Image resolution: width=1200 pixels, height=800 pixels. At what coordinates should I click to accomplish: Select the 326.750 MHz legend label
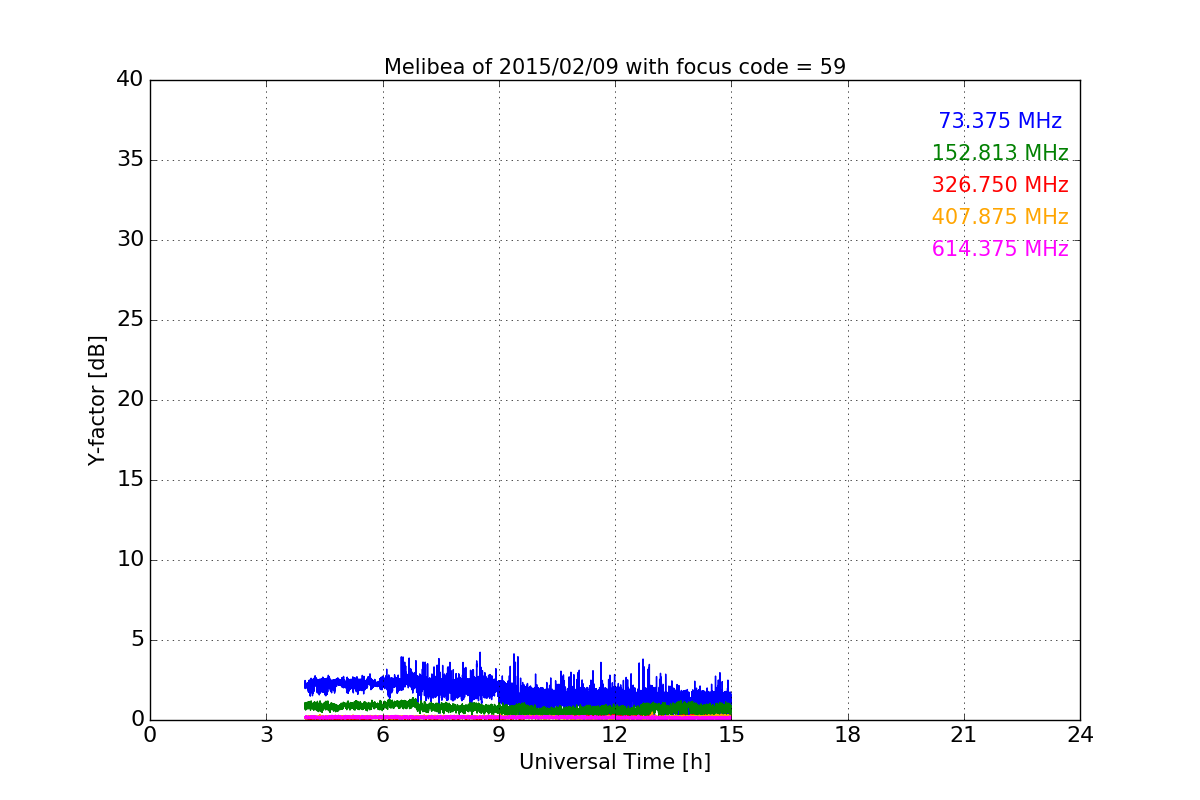point(1000,185)
